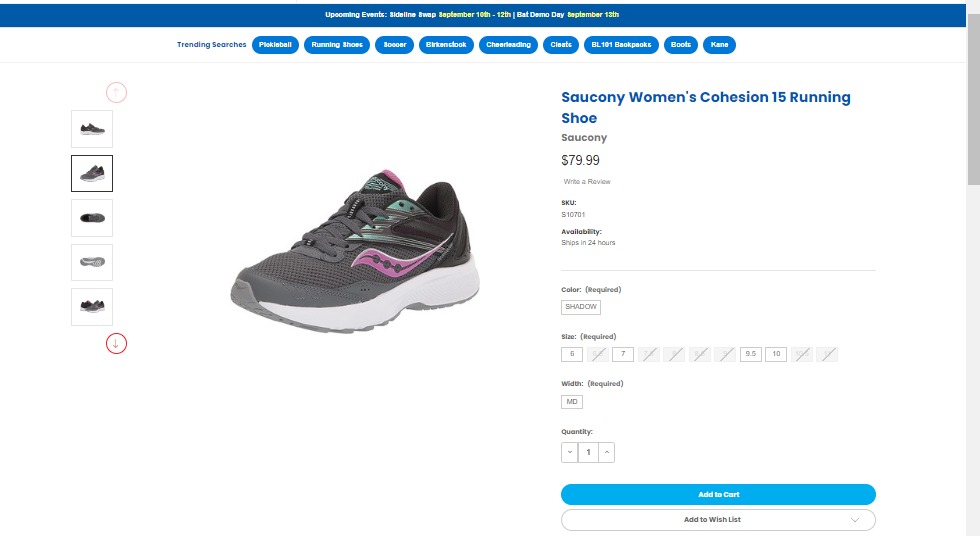This screenshot has width=980, height=536.
Task: Click the Add to Cart button
Action: coord(718,494)
